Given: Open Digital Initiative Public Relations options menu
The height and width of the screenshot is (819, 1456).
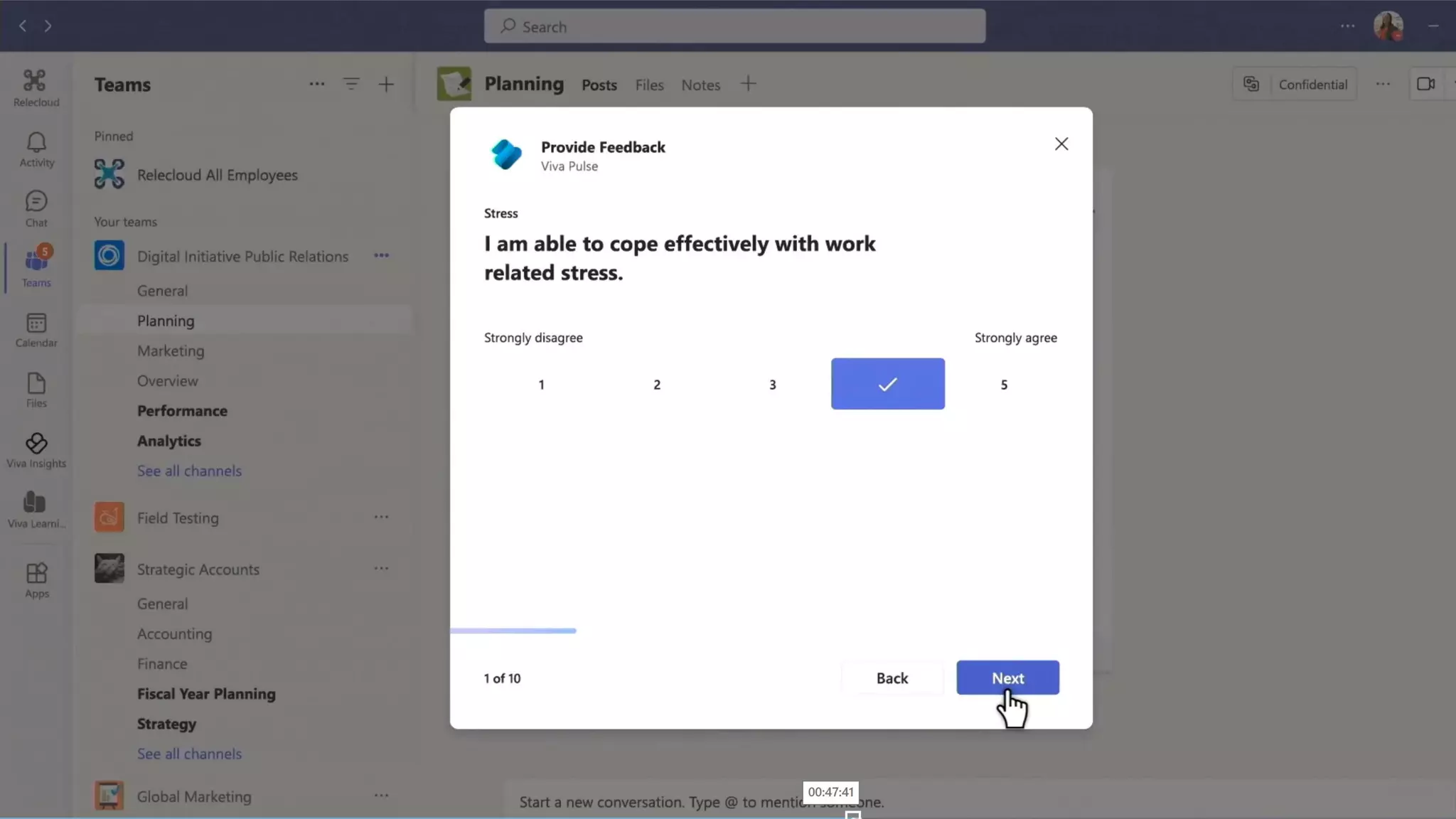Looking at the screenshot, I should point(381,256).
